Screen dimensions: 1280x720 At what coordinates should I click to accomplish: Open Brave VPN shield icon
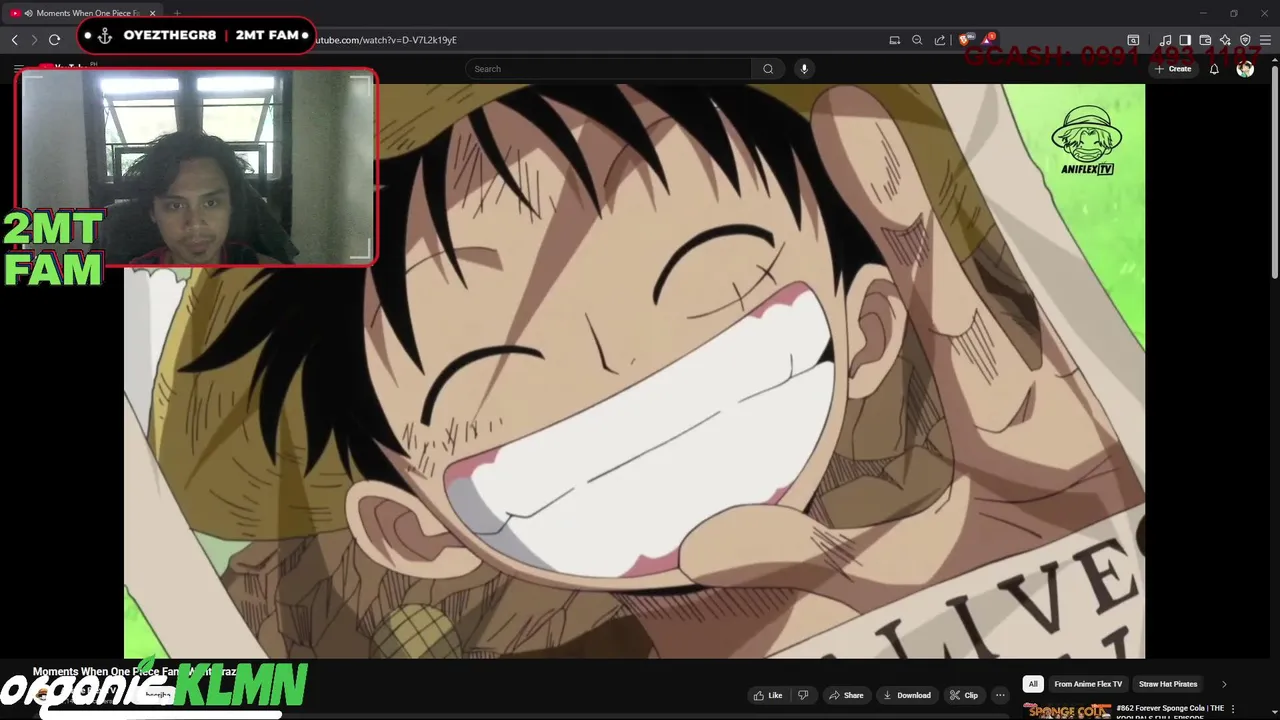(1245, 40)
